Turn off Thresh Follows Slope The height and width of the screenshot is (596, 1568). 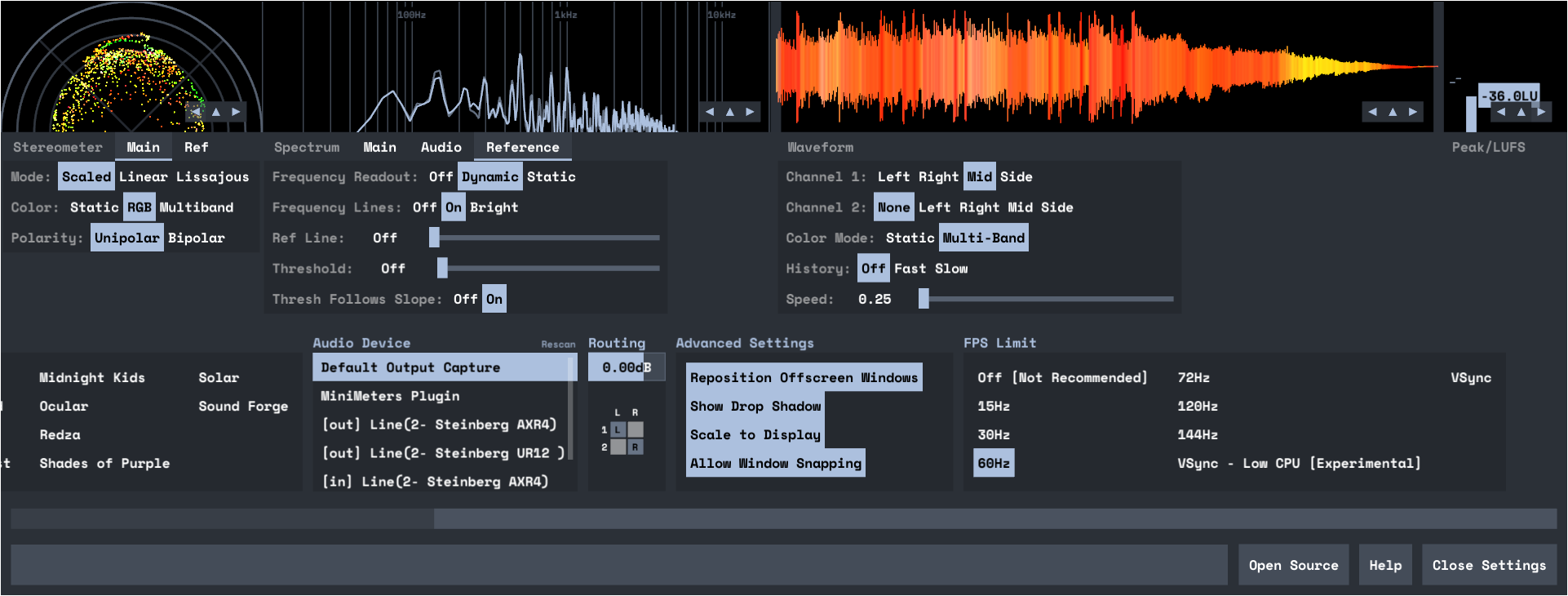click(x=465, y=300)
